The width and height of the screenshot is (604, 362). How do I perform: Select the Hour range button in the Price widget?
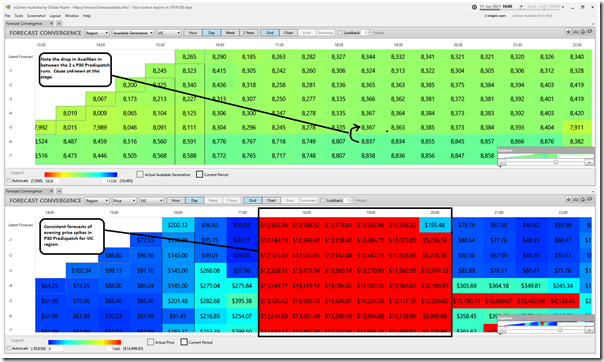[176, 200]
